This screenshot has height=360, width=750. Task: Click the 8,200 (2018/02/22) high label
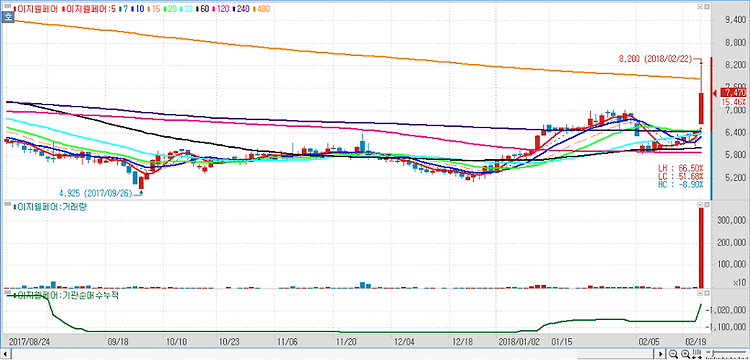click(655, 59)
